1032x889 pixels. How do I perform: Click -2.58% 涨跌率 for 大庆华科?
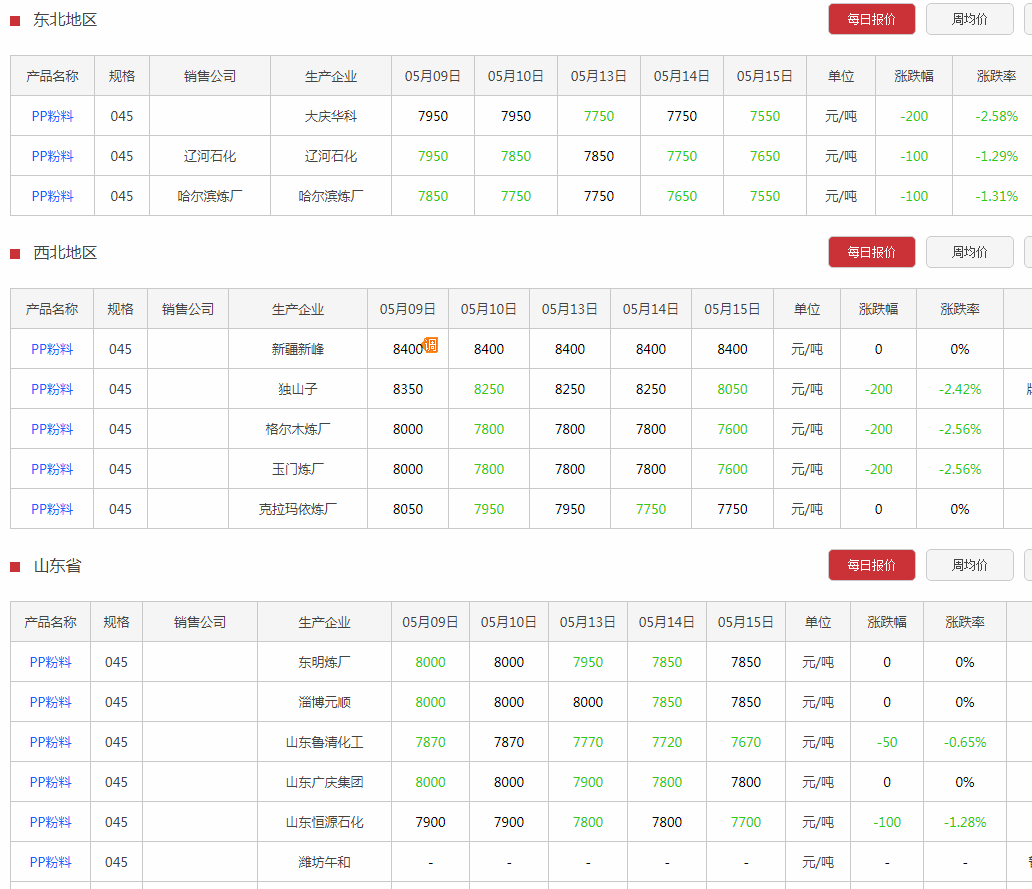pos(996,116)
